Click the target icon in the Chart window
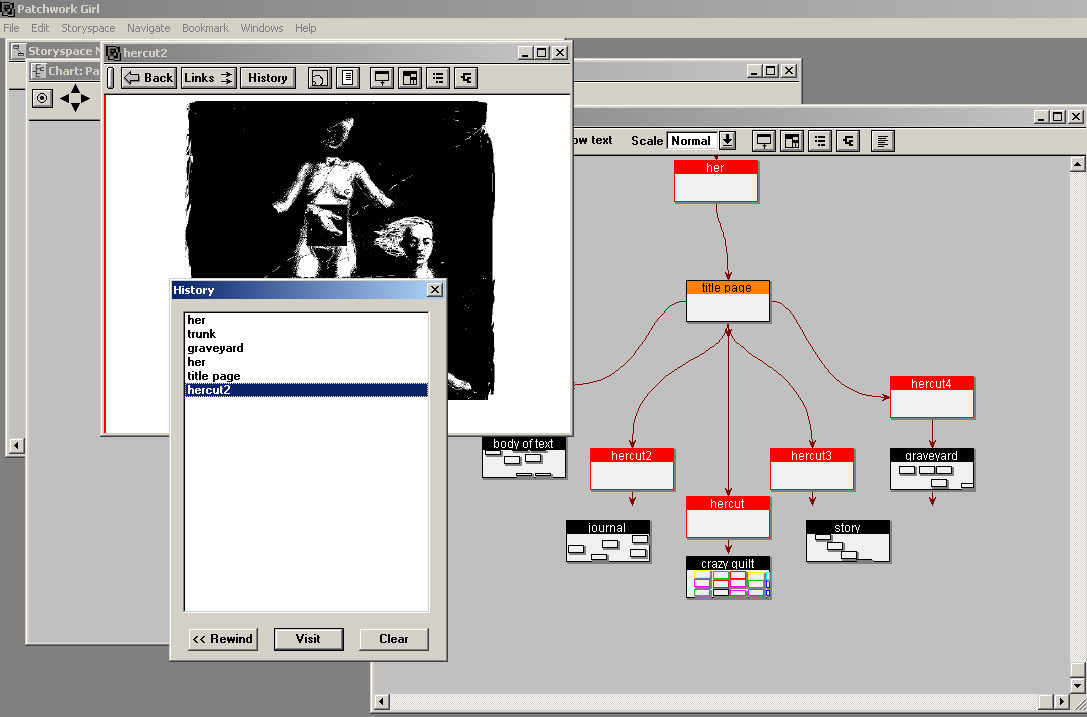This screenshot has height=717, width=1087. pyautogui.click(x=42, y=98)
